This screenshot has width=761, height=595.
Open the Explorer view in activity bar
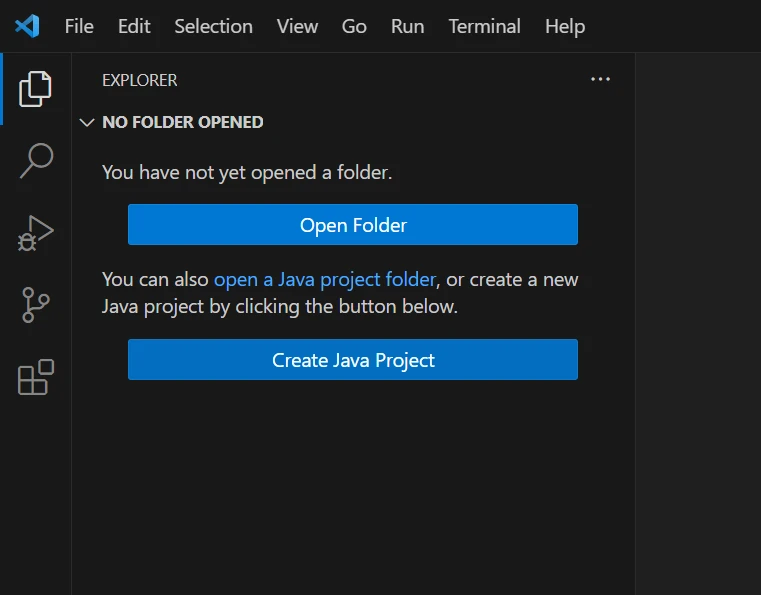[x=35, y=89]
